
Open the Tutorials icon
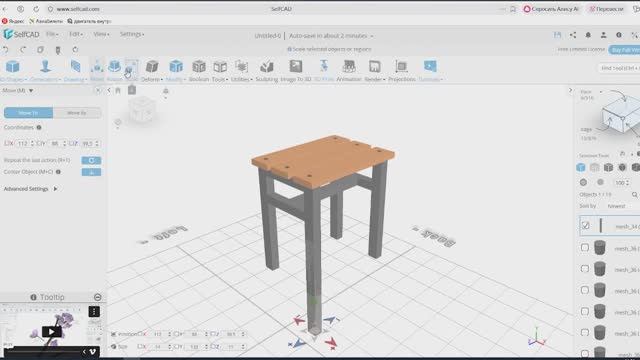[430, 66]
